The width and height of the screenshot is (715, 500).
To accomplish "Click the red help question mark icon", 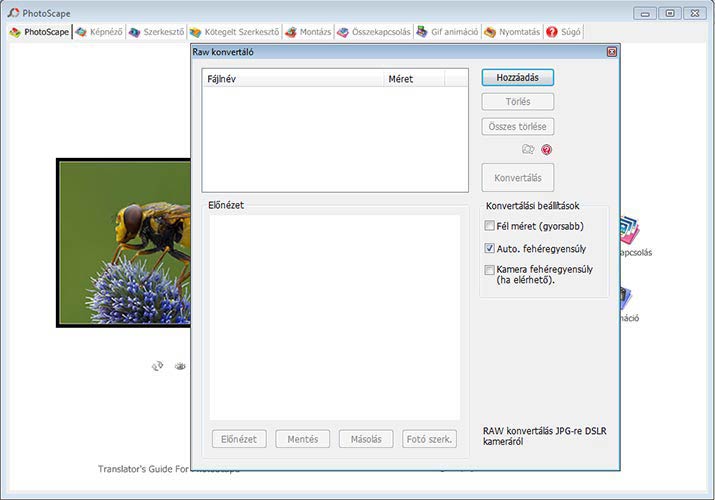I will (x=546, y=150).
